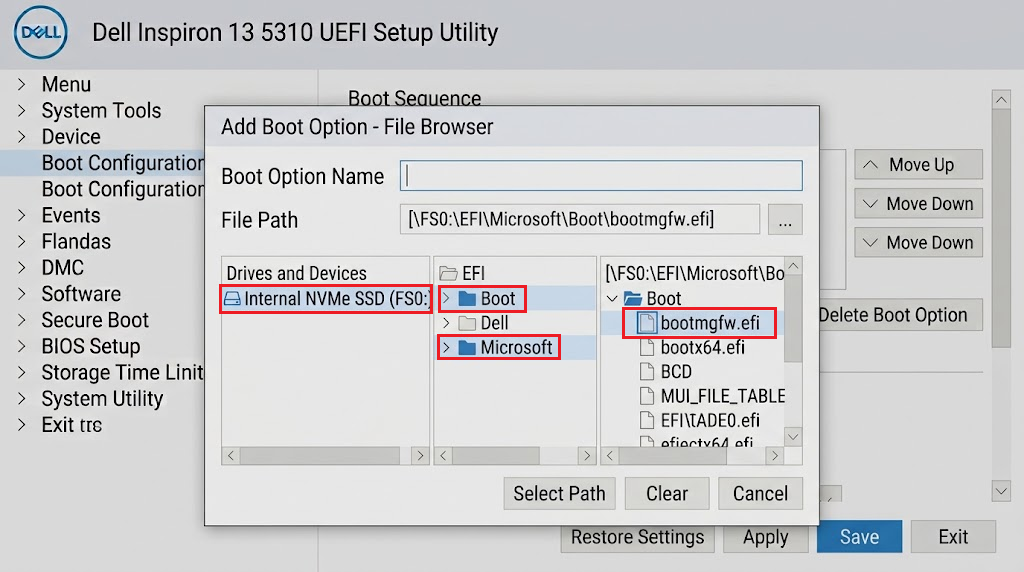Click the File Path field

580,219
